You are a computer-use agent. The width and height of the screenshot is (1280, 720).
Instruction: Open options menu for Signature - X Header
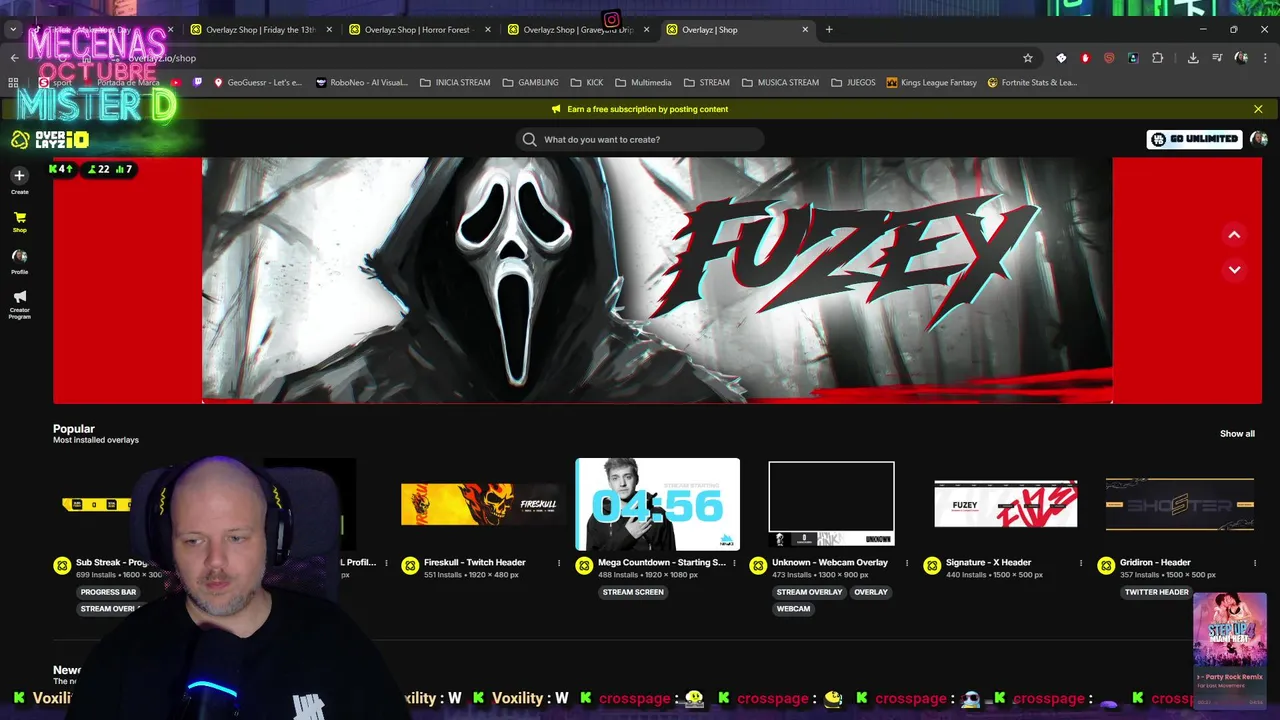(1081, 563)
